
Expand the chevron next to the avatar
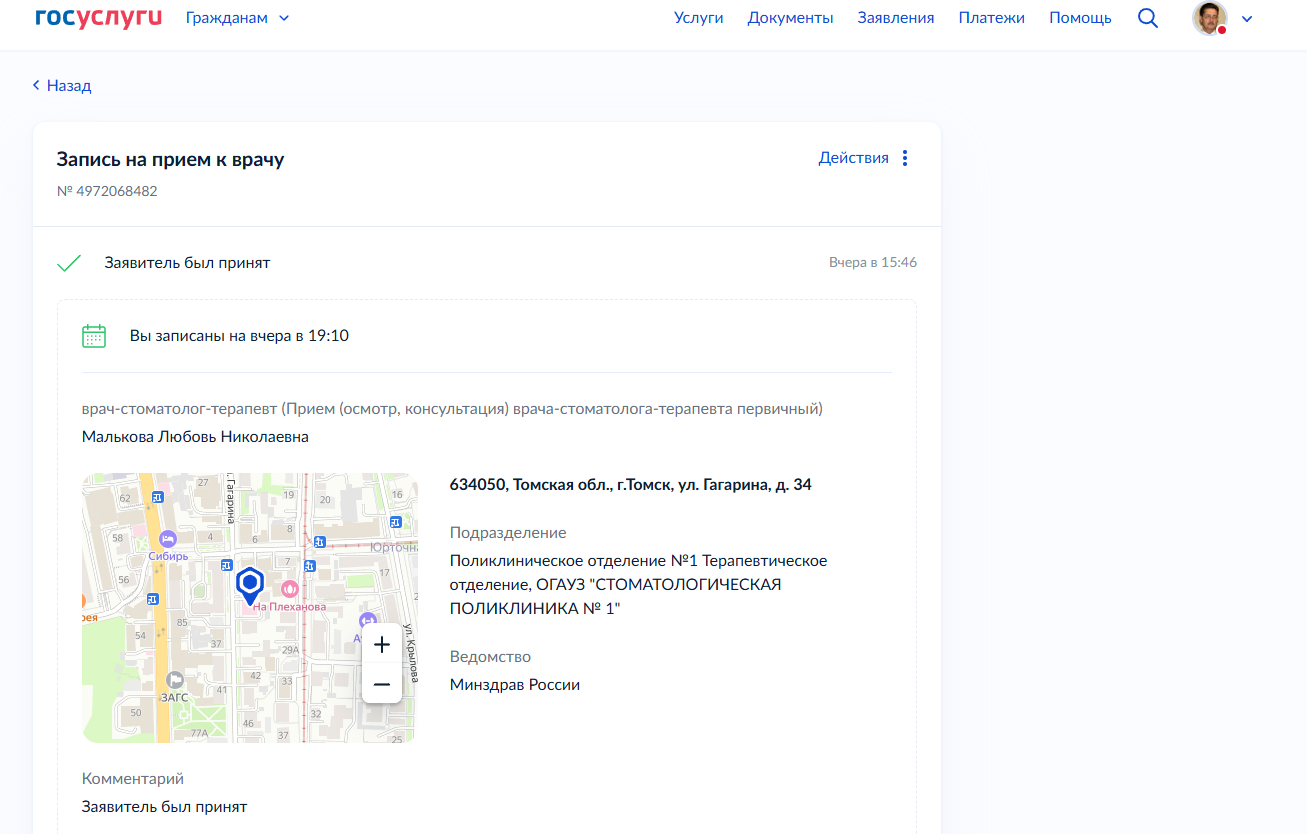click(1247, 18)
